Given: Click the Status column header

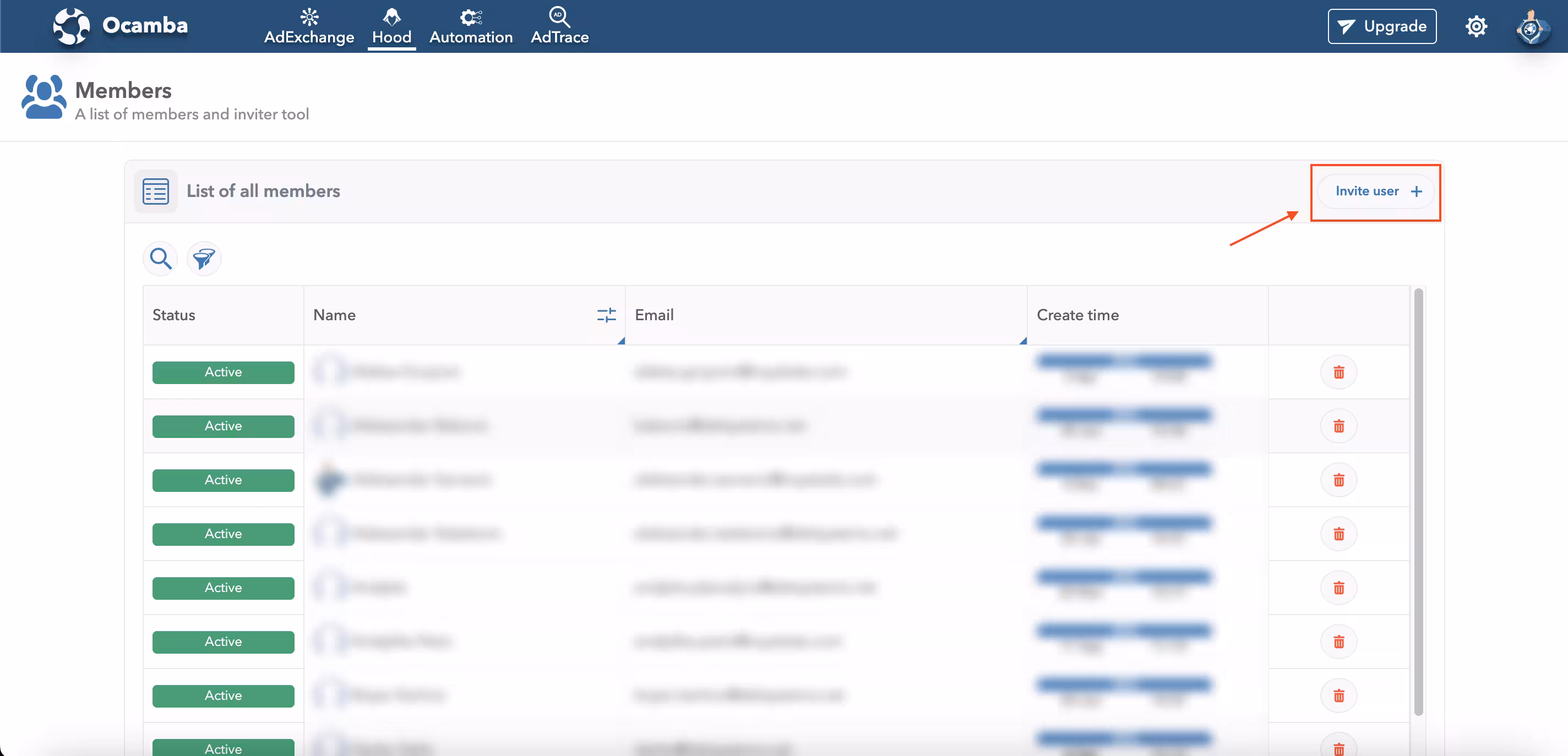Looking at the screenshot, I should [174, 315].
